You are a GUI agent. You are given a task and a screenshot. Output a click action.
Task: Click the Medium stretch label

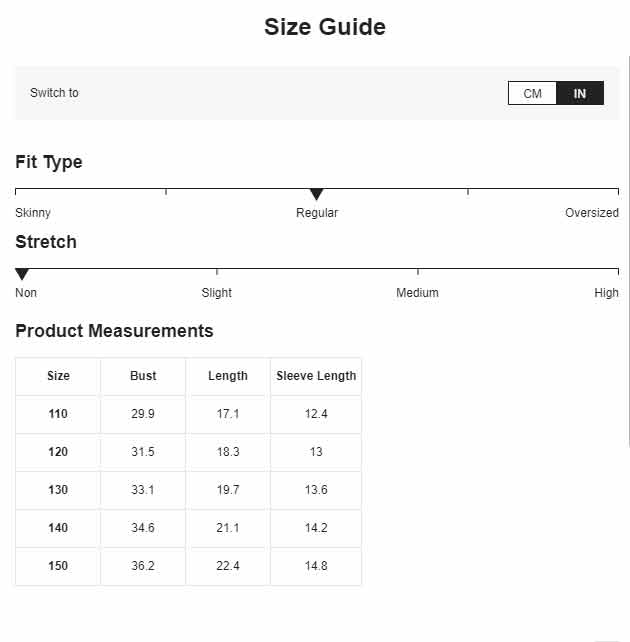(417, 293)
